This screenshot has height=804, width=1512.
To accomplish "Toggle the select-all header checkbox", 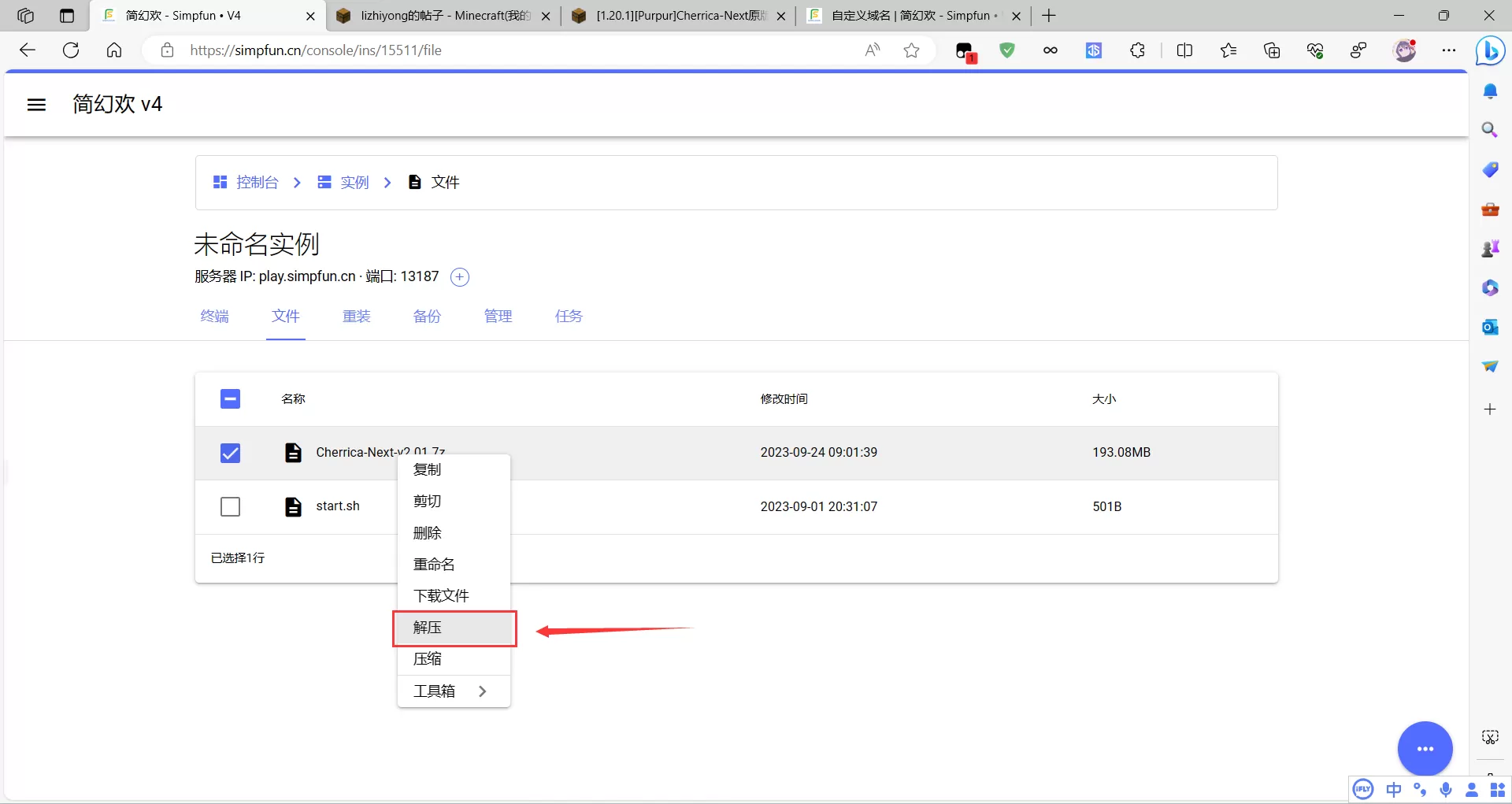I will pos(230,399).
